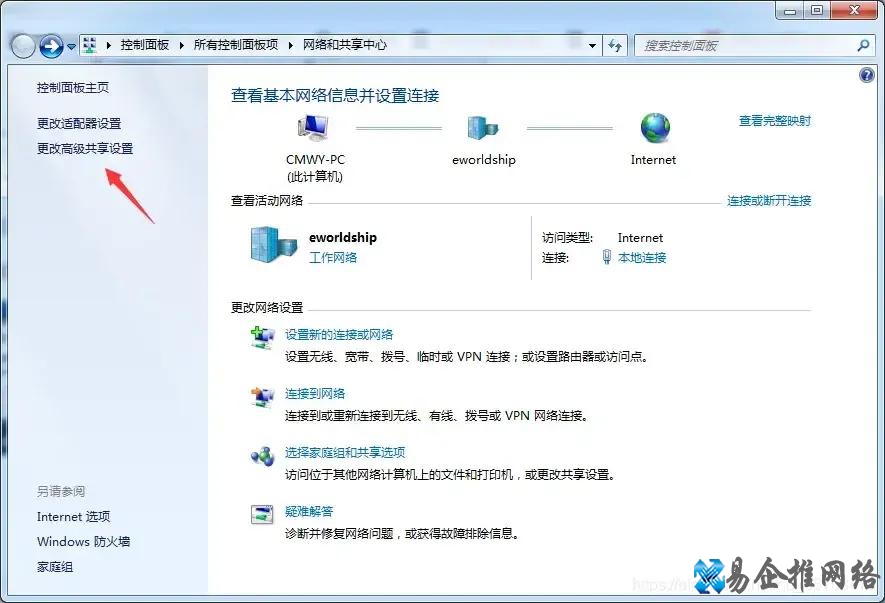
Task: Click the refresh icon next to the address bar
Action: (x=615, y=44)
